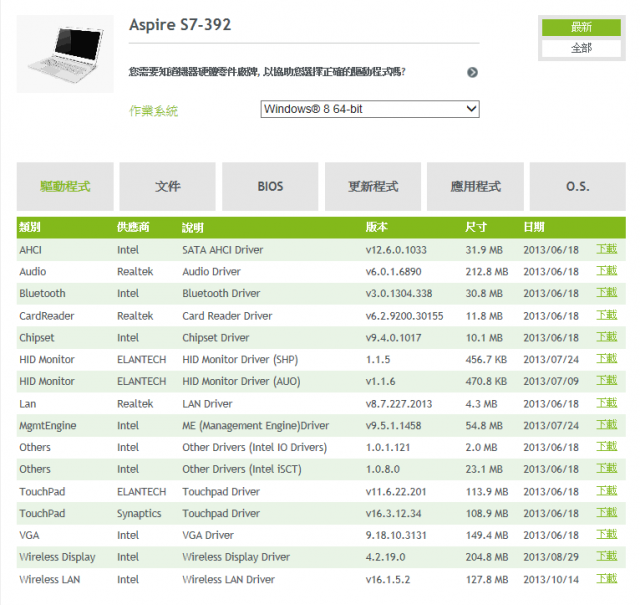640x605 pixels.
Task: Click version v6.0.1.6890
Action: tap(393, 272)
